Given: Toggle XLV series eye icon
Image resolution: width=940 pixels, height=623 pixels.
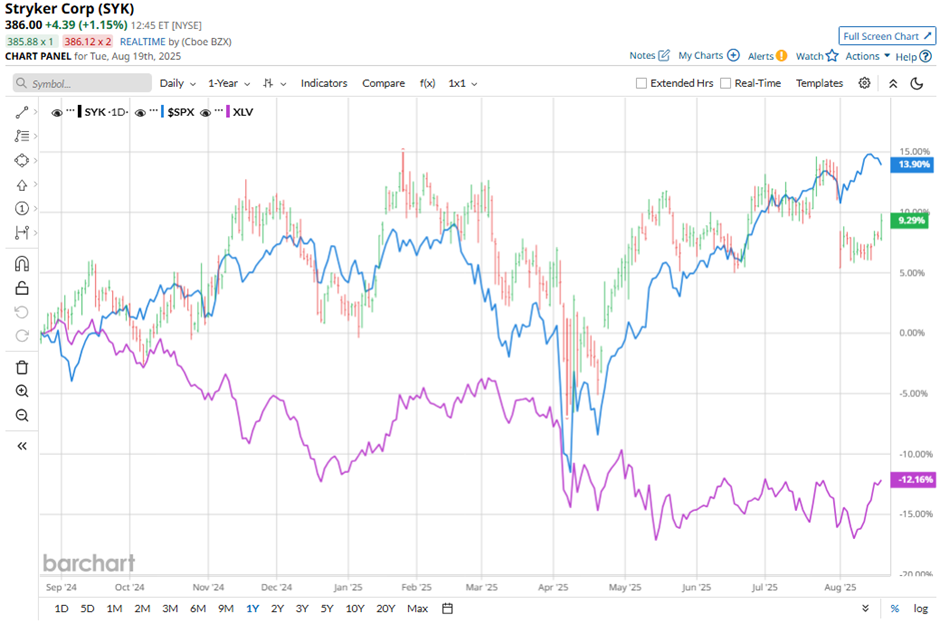Looking at the screenshot, I should pyautogui.click(x=206, y=113).
